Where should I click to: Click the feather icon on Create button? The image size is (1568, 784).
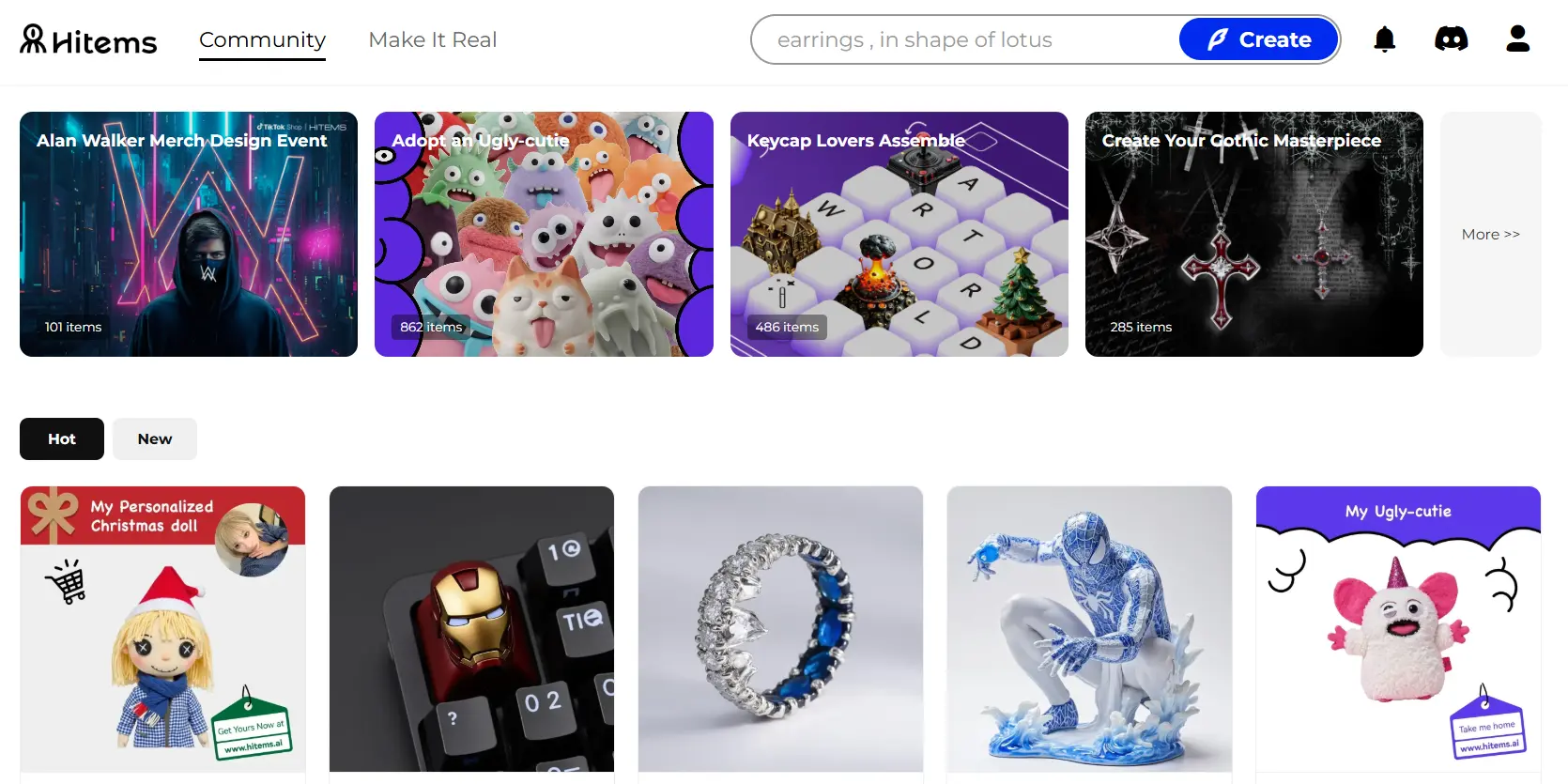[x=1217, y=39]
